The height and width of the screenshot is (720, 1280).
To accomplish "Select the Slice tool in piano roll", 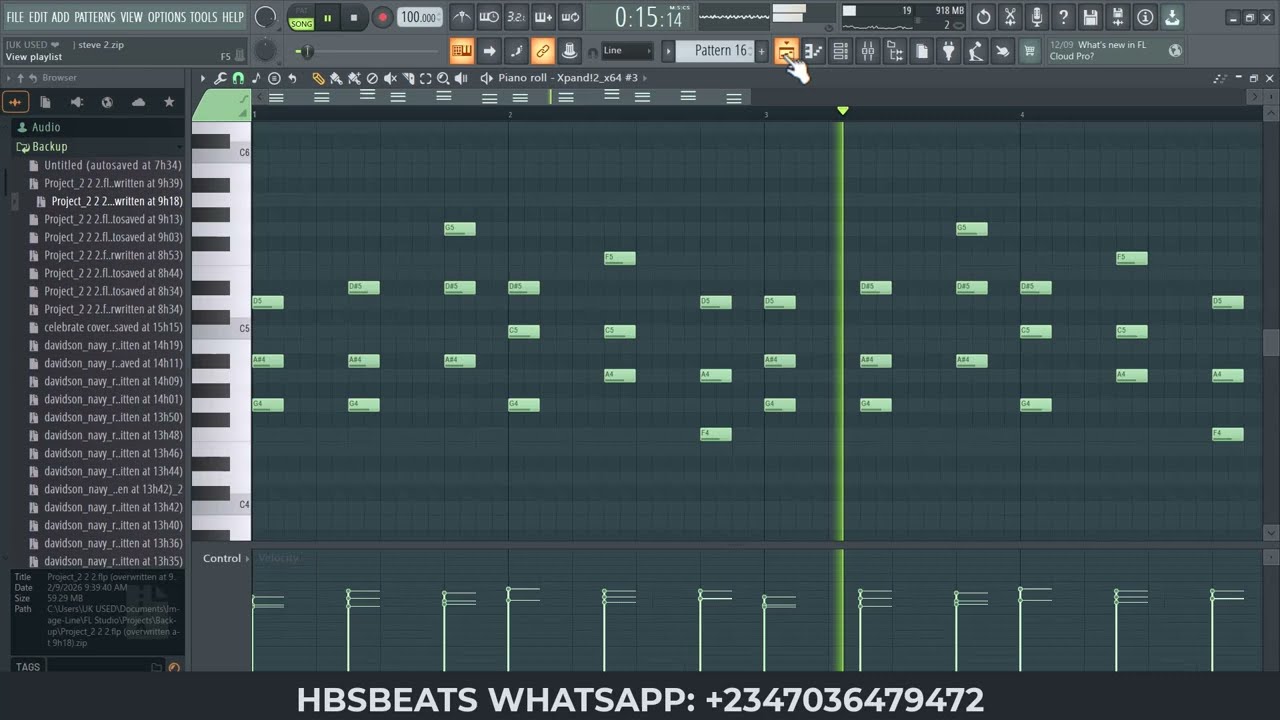I will [x=408, y=78].
